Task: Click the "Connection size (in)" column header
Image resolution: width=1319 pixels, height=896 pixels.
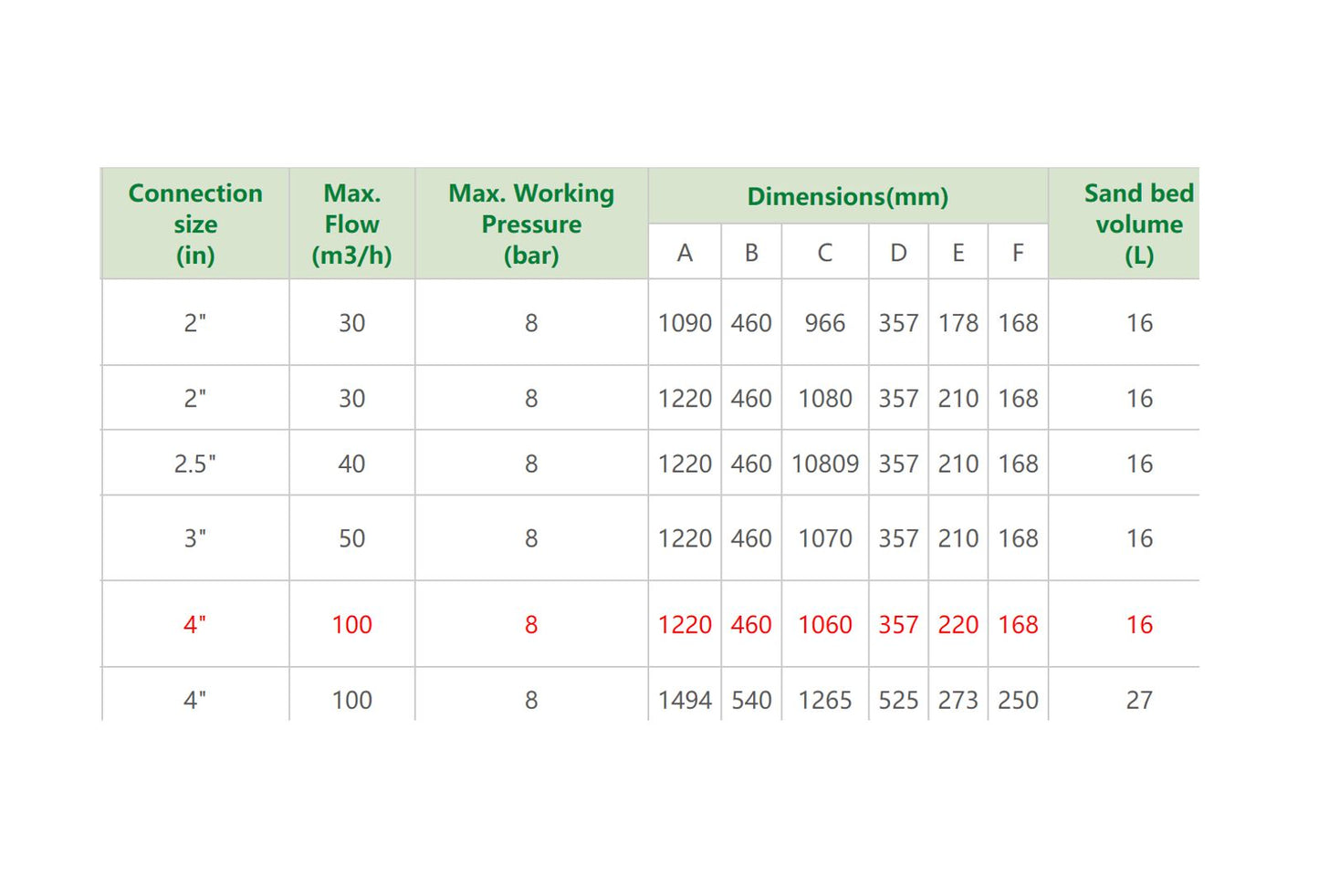Action: [195, 224]
